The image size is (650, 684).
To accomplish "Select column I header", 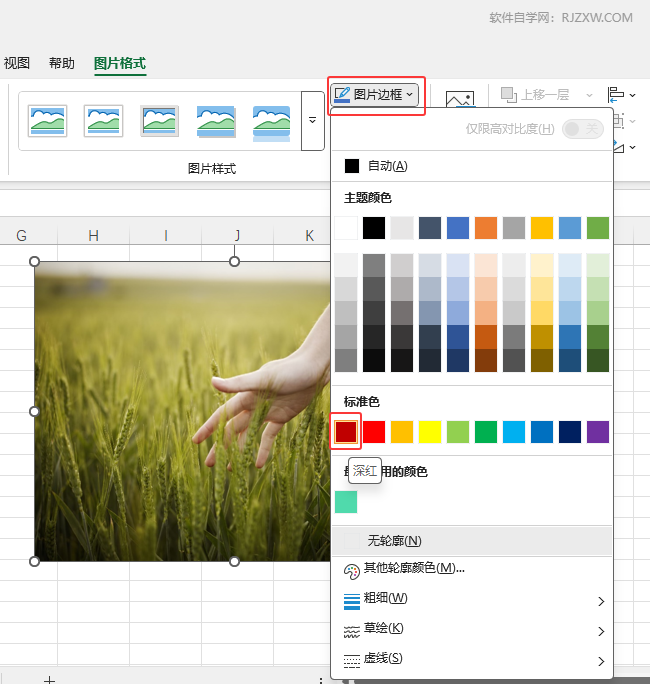I will (166, 236).
